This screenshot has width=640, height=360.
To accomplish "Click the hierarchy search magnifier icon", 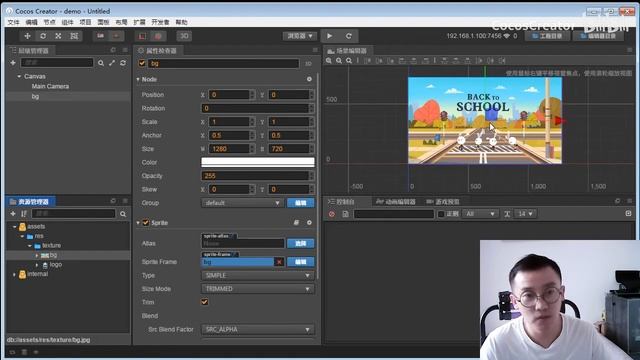I will click(x=101, y=63).
